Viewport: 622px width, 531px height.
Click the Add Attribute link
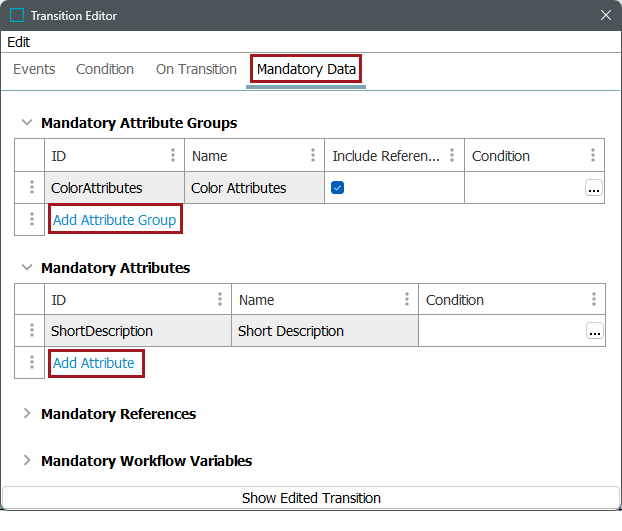[94, 363]
